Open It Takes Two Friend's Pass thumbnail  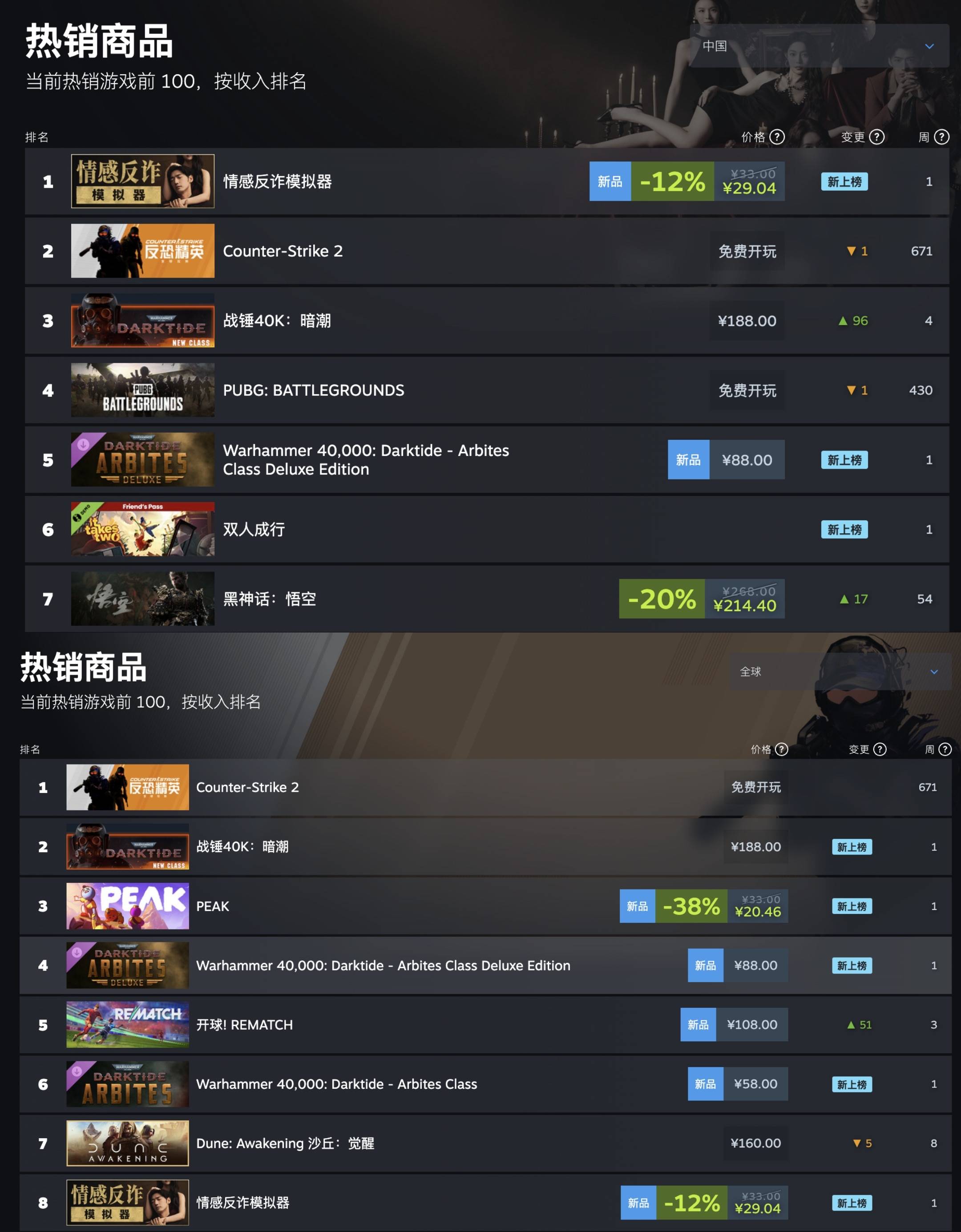[x=143, y=529]
